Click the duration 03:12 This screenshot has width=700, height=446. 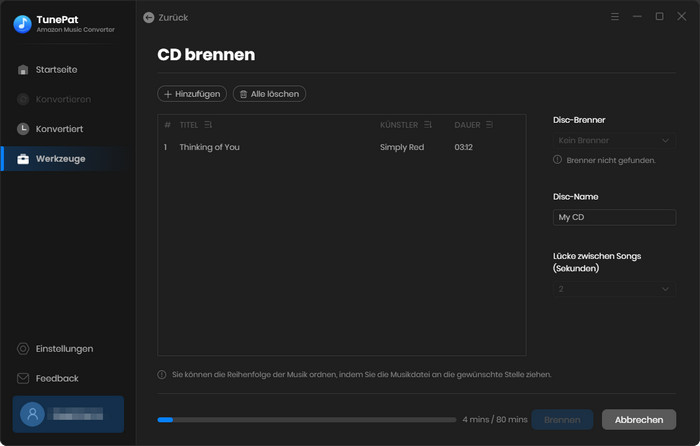tap(463, 147)
